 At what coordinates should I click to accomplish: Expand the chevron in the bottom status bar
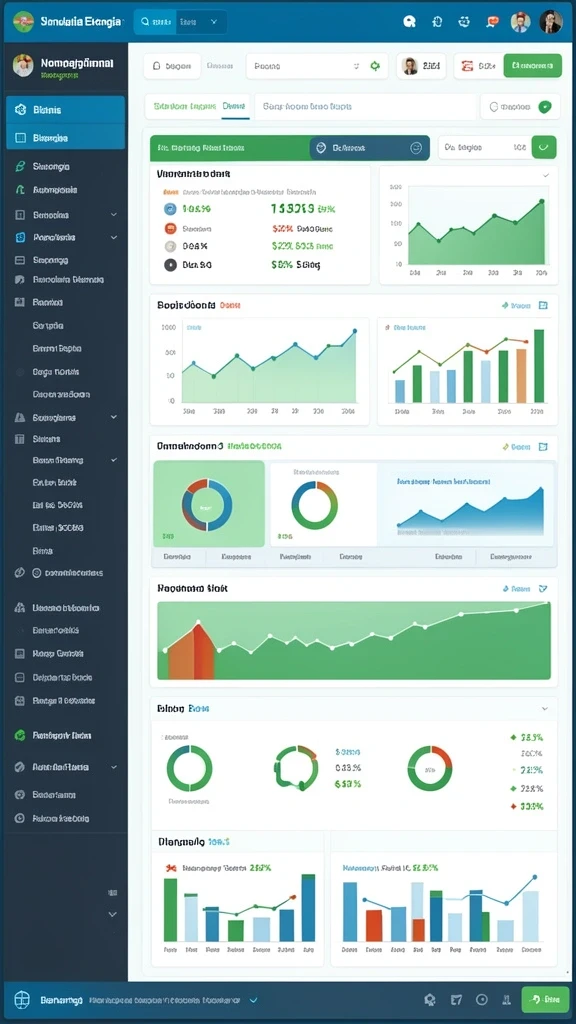(253, 1000)
